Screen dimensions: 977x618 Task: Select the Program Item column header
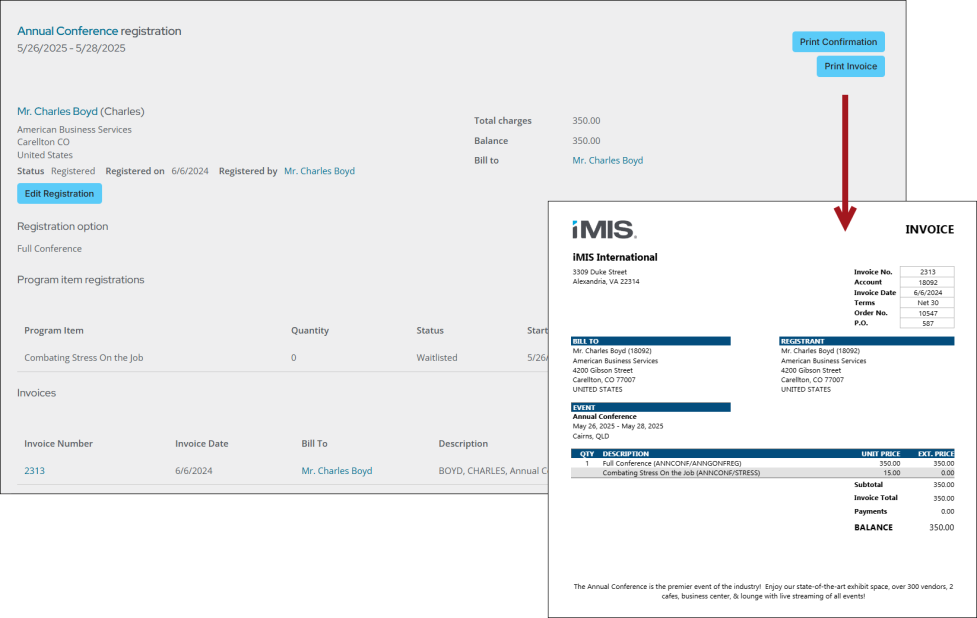click(x=54, y=330)
